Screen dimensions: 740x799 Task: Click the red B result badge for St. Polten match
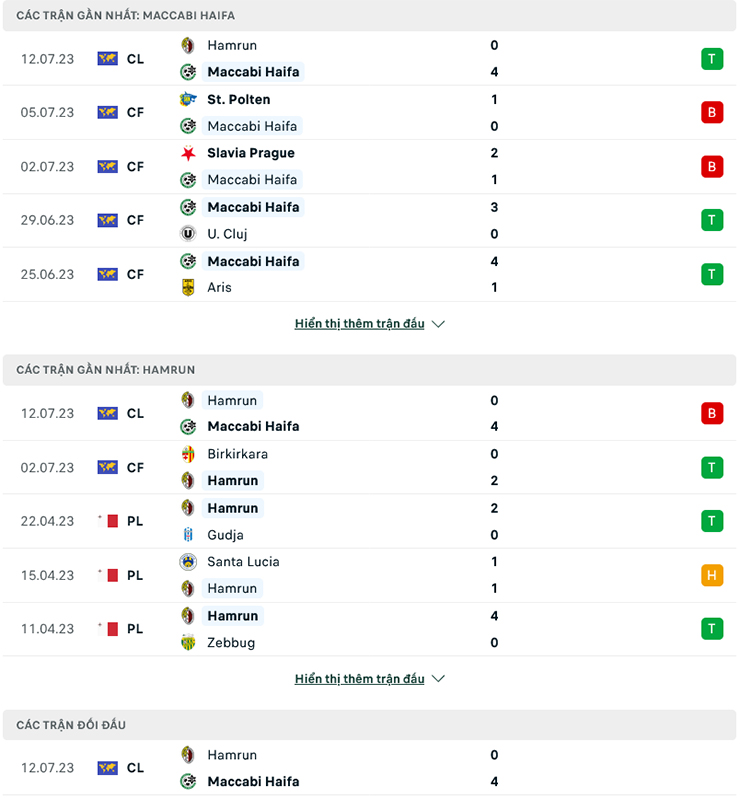pyautogui.click(x=712, y=113)
